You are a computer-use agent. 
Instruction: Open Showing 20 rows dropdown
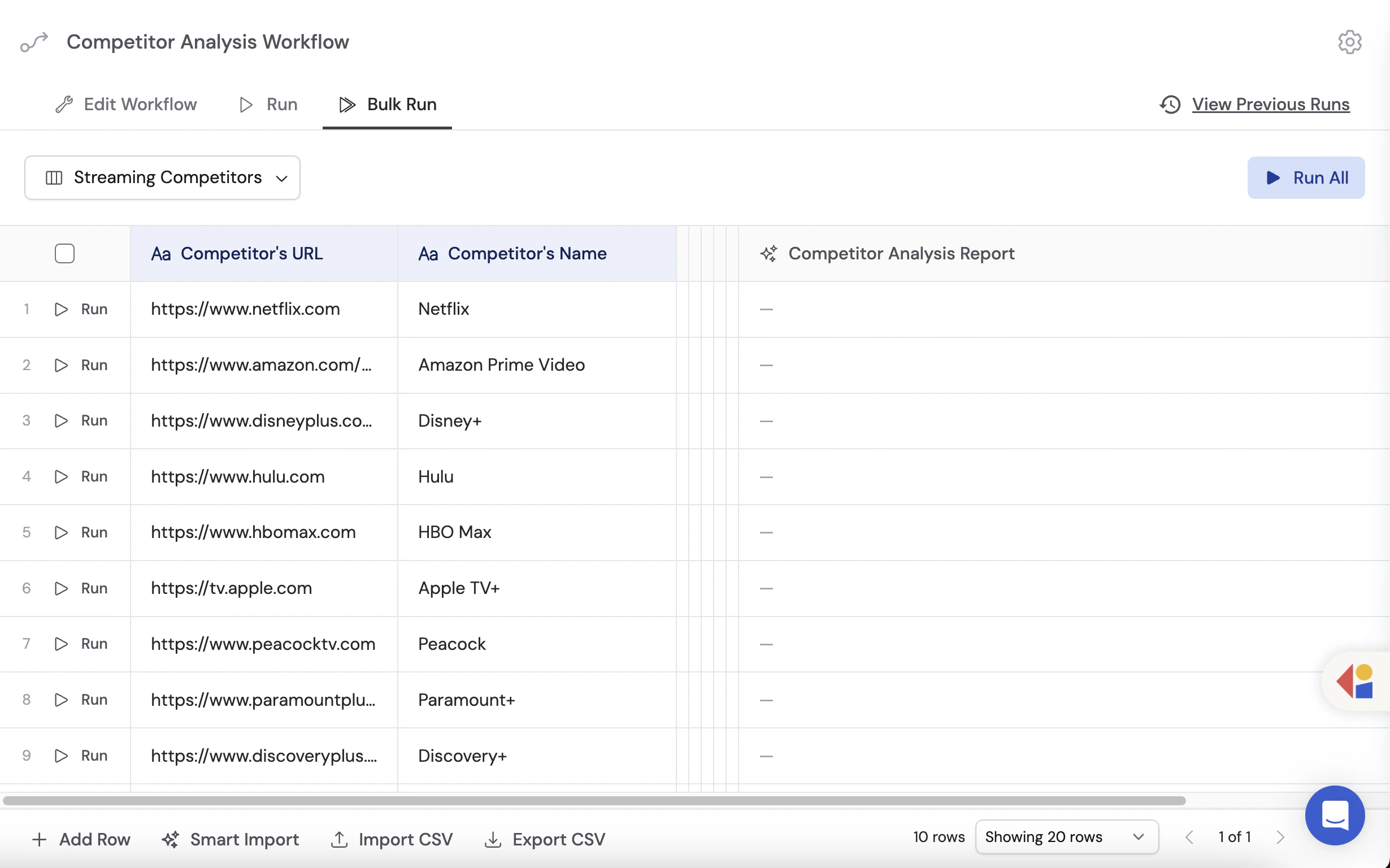click(x=1066, y=837)
